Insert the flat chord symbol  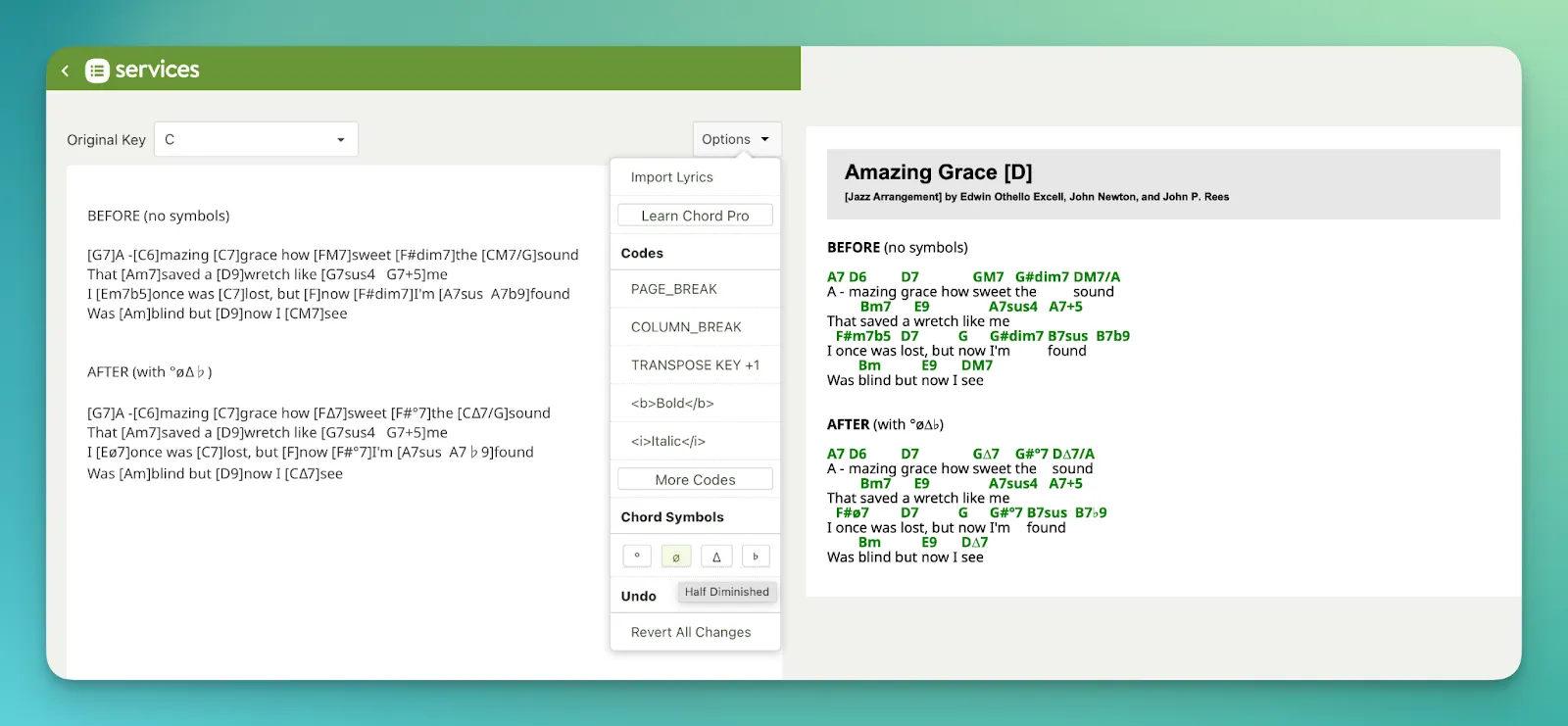coord(756,557)
